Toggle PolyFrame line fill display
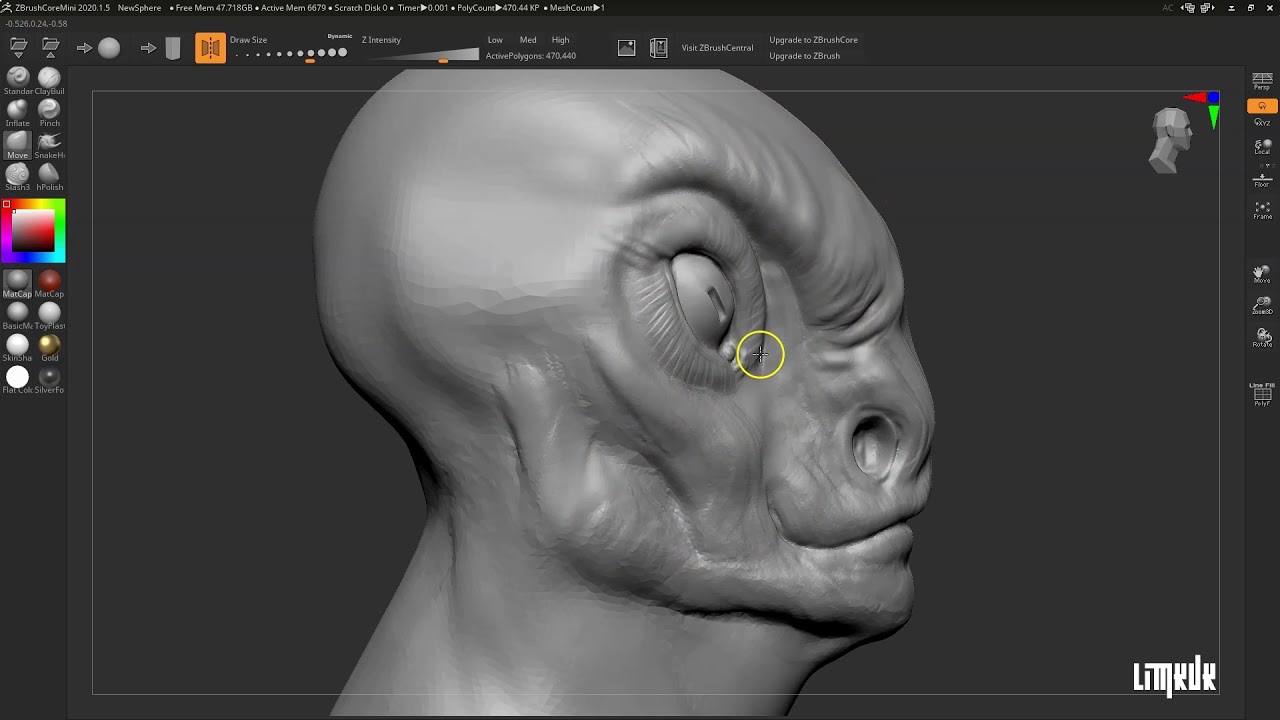The image size is (1280, 720). (1262, 394)
